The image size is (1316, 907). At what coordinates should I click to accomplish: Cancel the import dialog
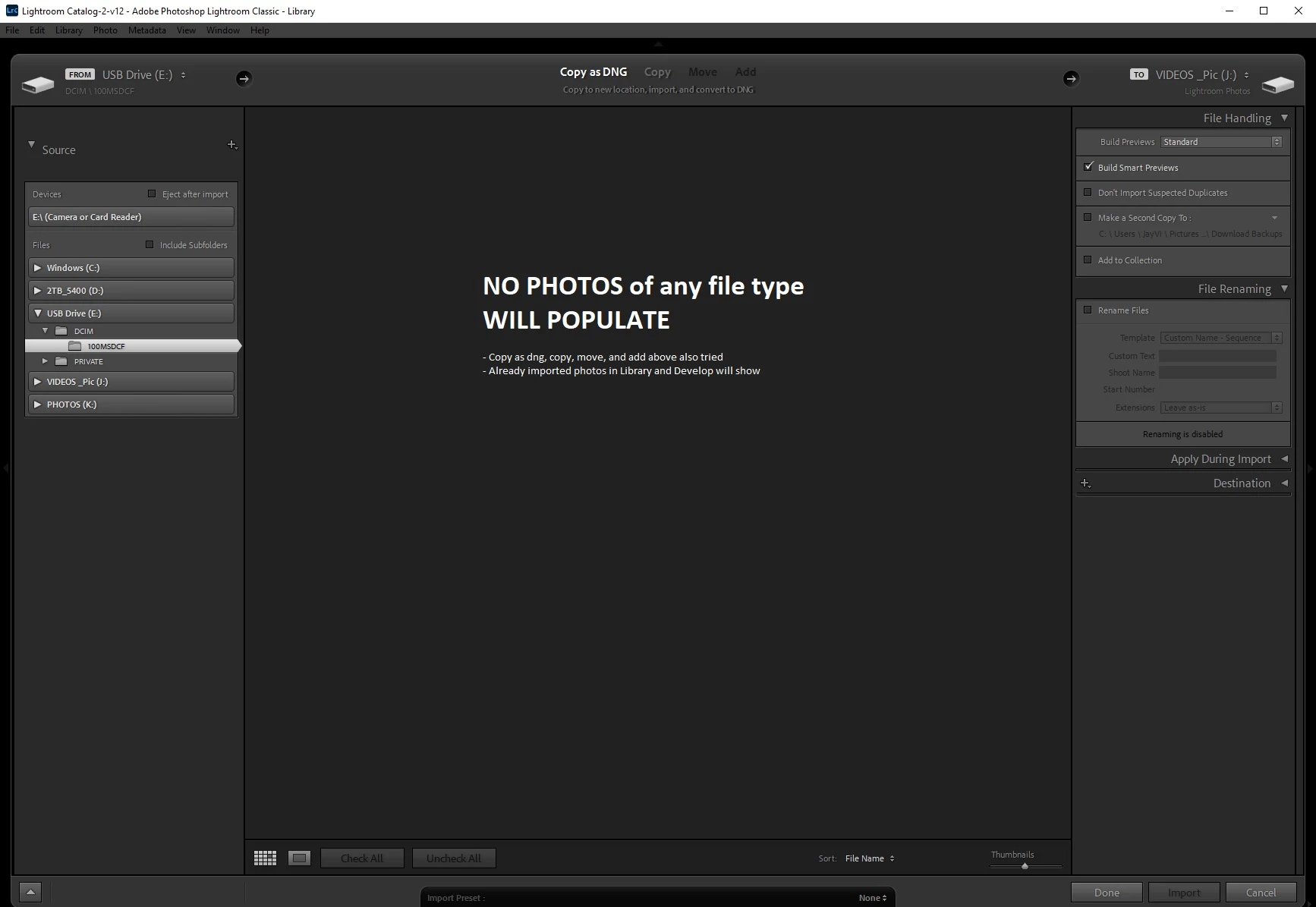pos(1261,893)
